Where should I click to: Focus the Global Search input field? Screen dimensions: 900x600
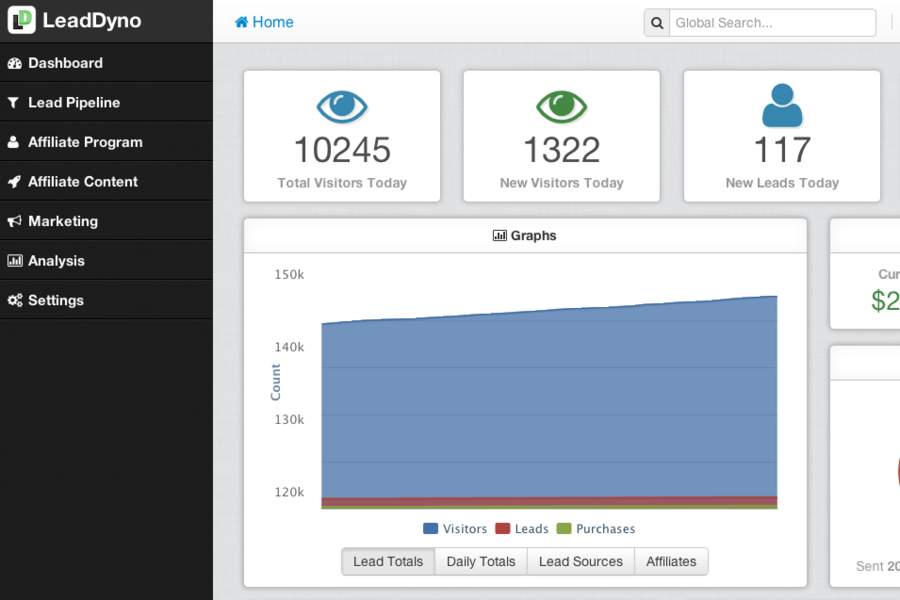click(x=772, y=23)
